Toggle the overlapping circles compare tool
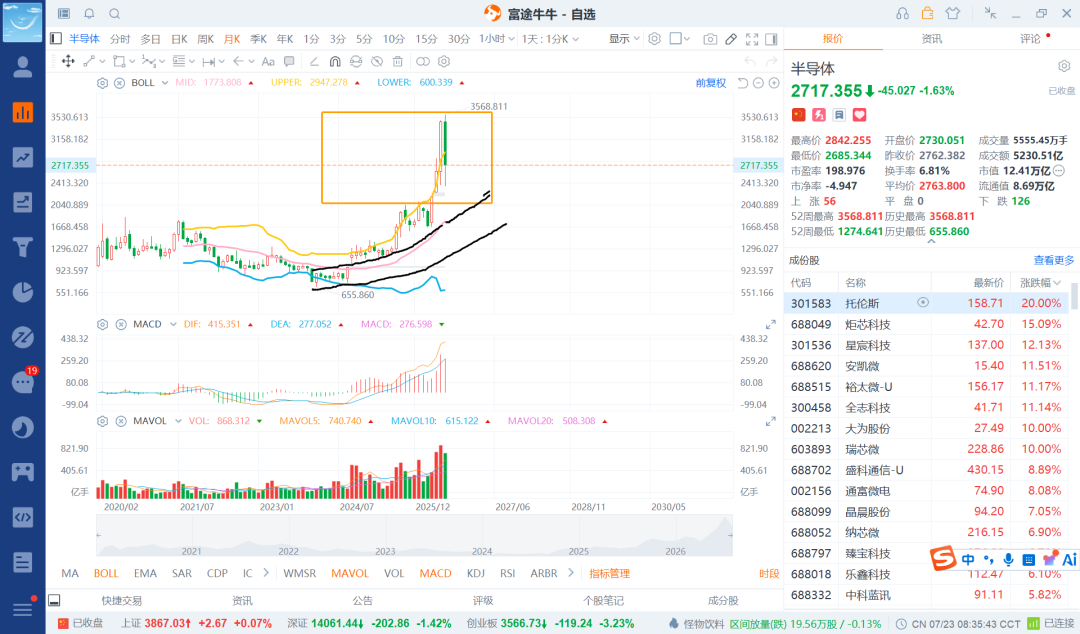 (x=423, y=61)
